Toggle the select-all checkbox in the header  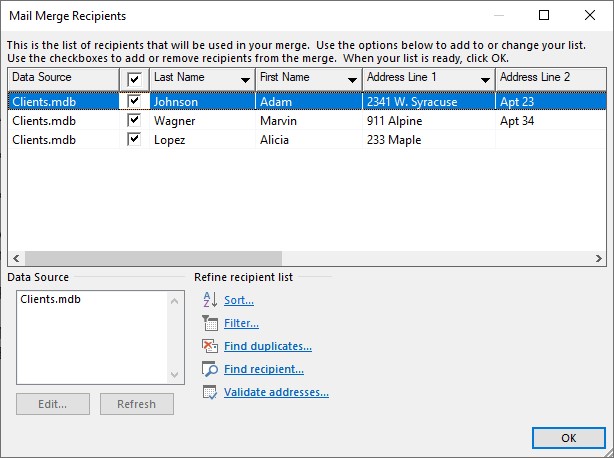tap(134, 79)
